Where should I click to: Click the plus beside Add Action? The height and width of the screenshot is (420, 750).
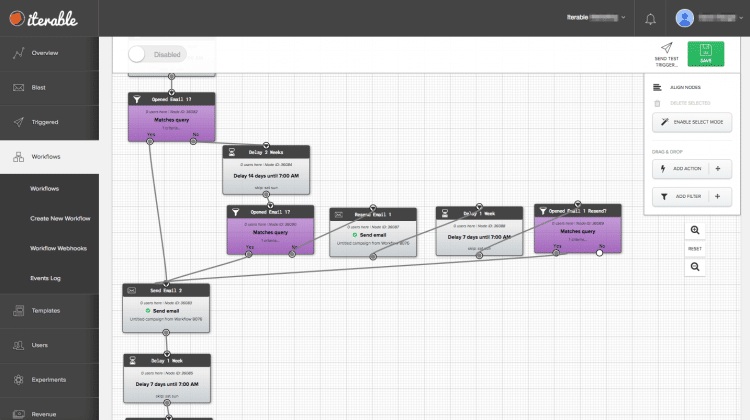[718, 169]
